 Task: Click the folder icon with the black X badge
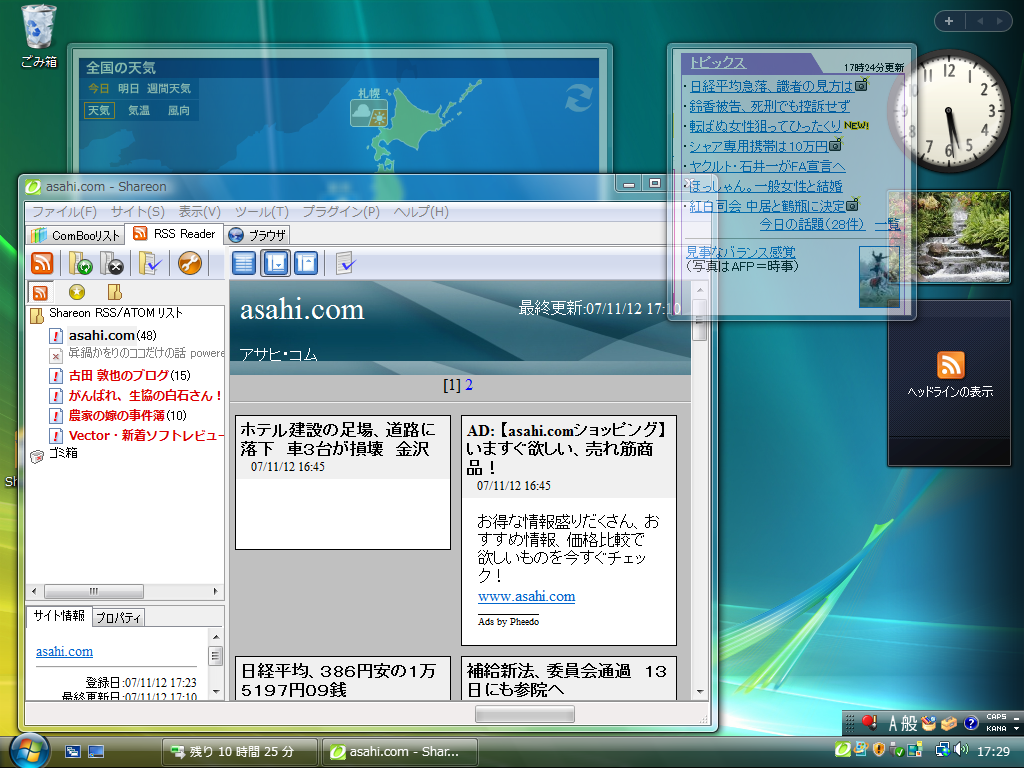pos(112,263)
